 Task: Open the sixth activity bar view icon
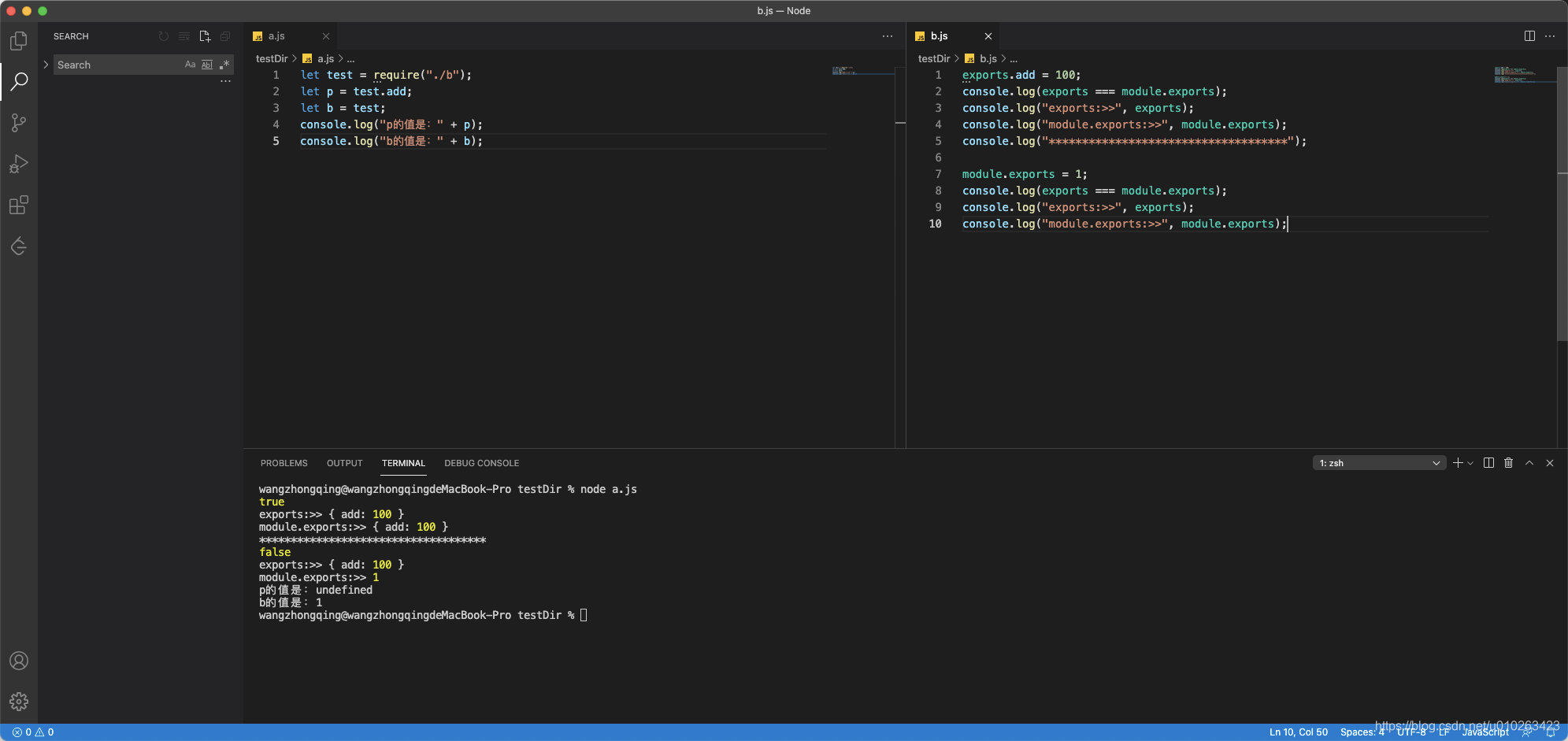tap(19, 246)
